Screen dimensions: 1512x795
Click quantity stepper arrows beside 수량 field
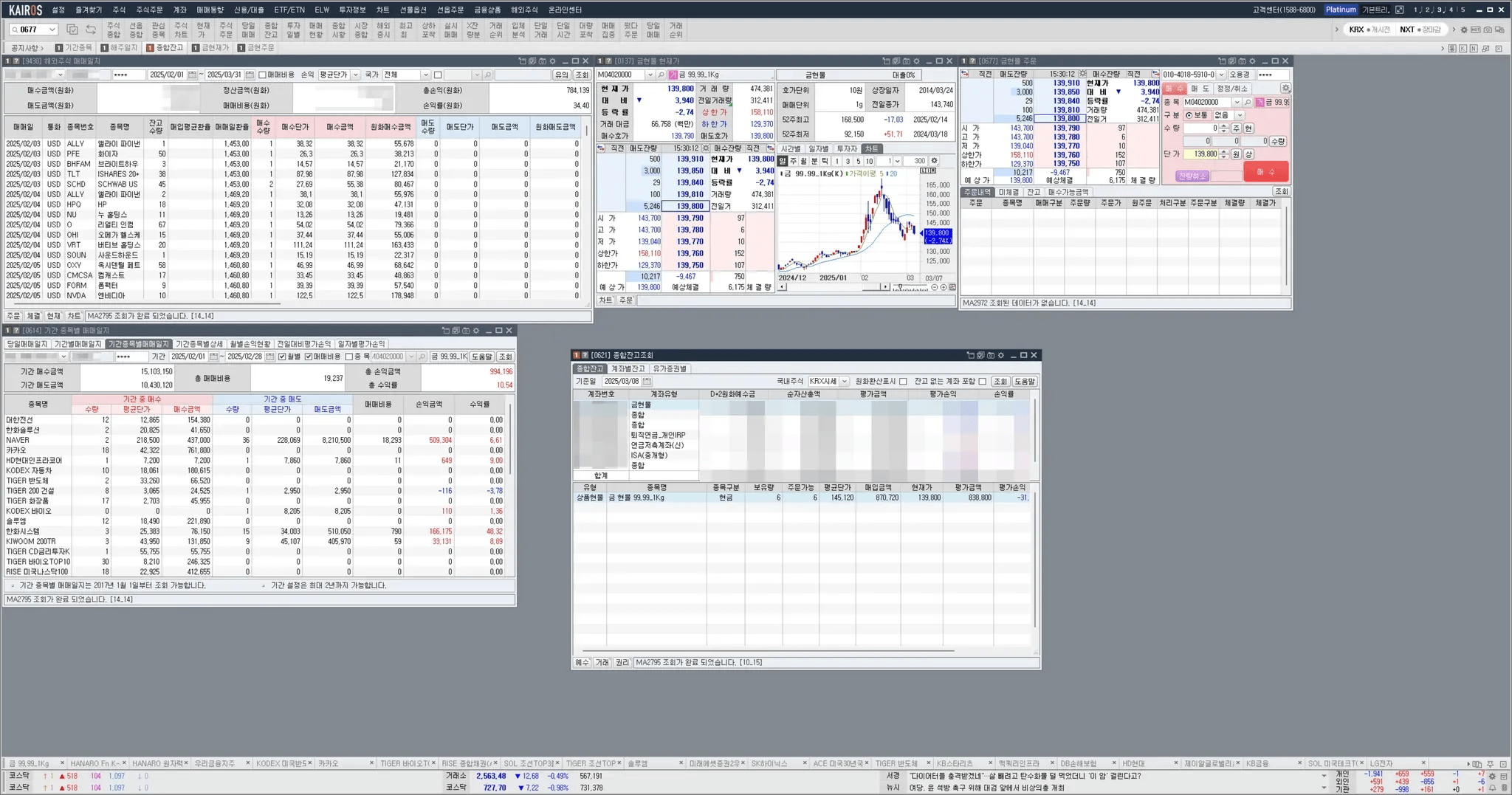[x=1224, y=128]
